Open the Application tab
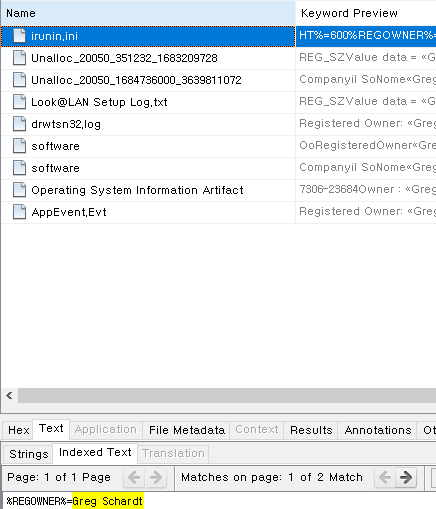Screen dimensions: 436x509 106,430
